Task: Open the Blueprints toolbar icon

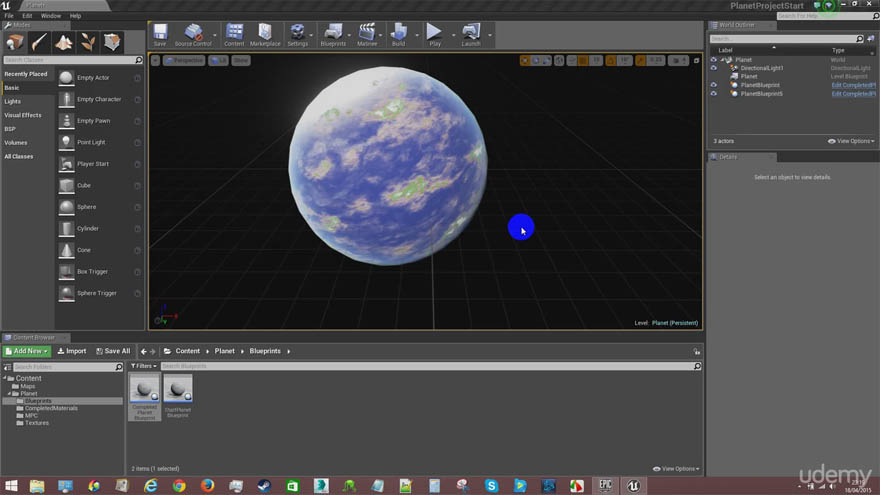Action: click(333, 34)
